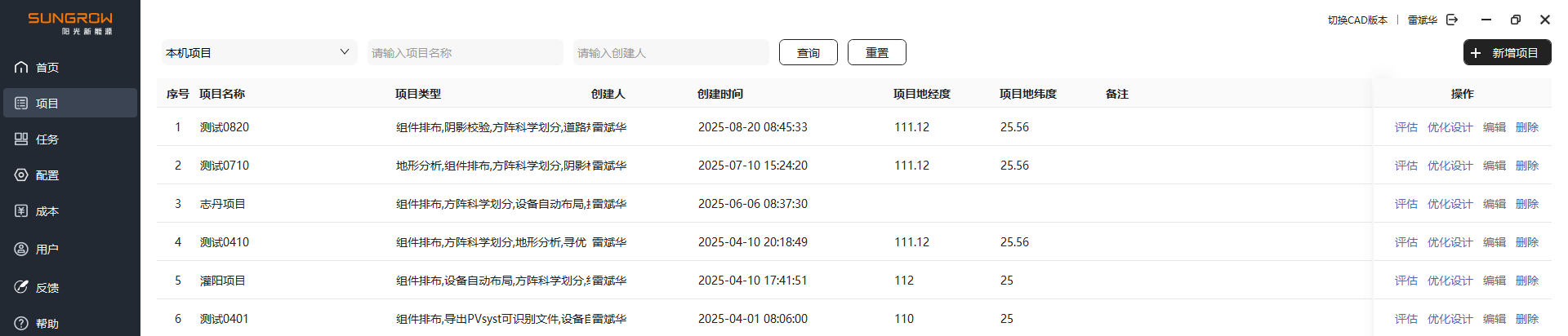Screen dimensions: 1568x336
Task: Click 评估 for project 测试0820
Action: pyautogui.click(x=1405, y=127)
